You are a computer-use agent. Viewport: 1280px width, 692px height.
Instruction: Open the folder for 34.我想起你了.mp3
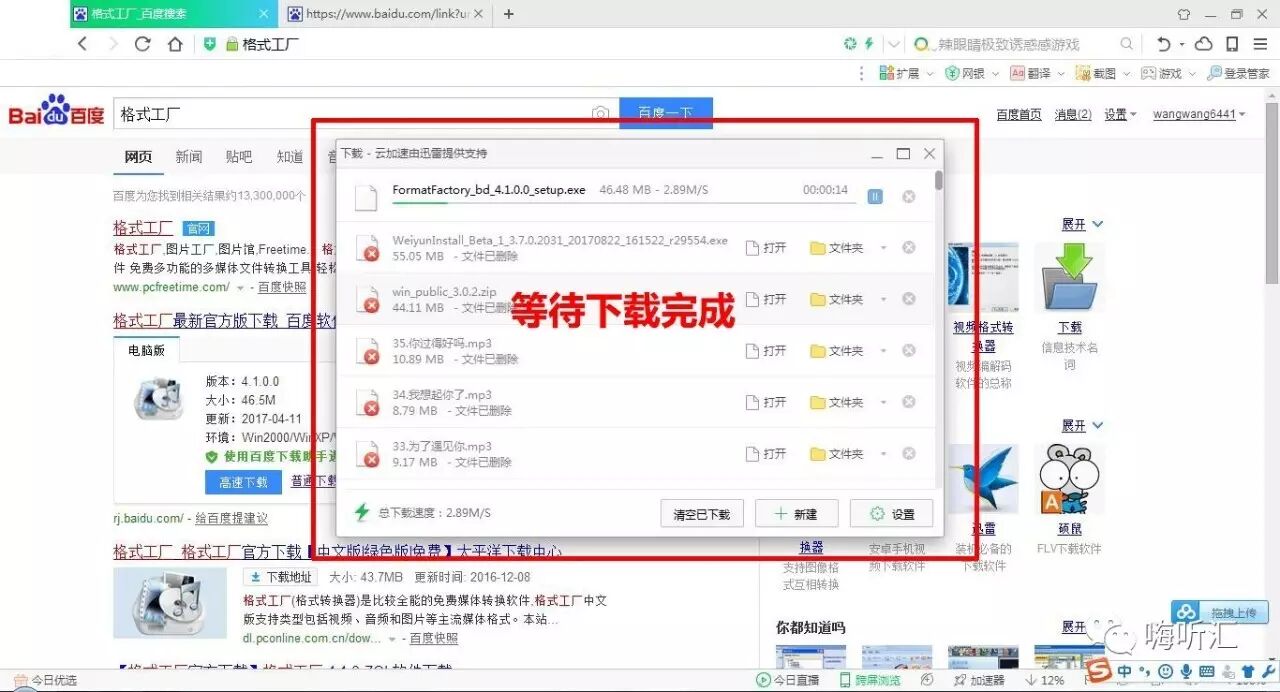point(836,402)
